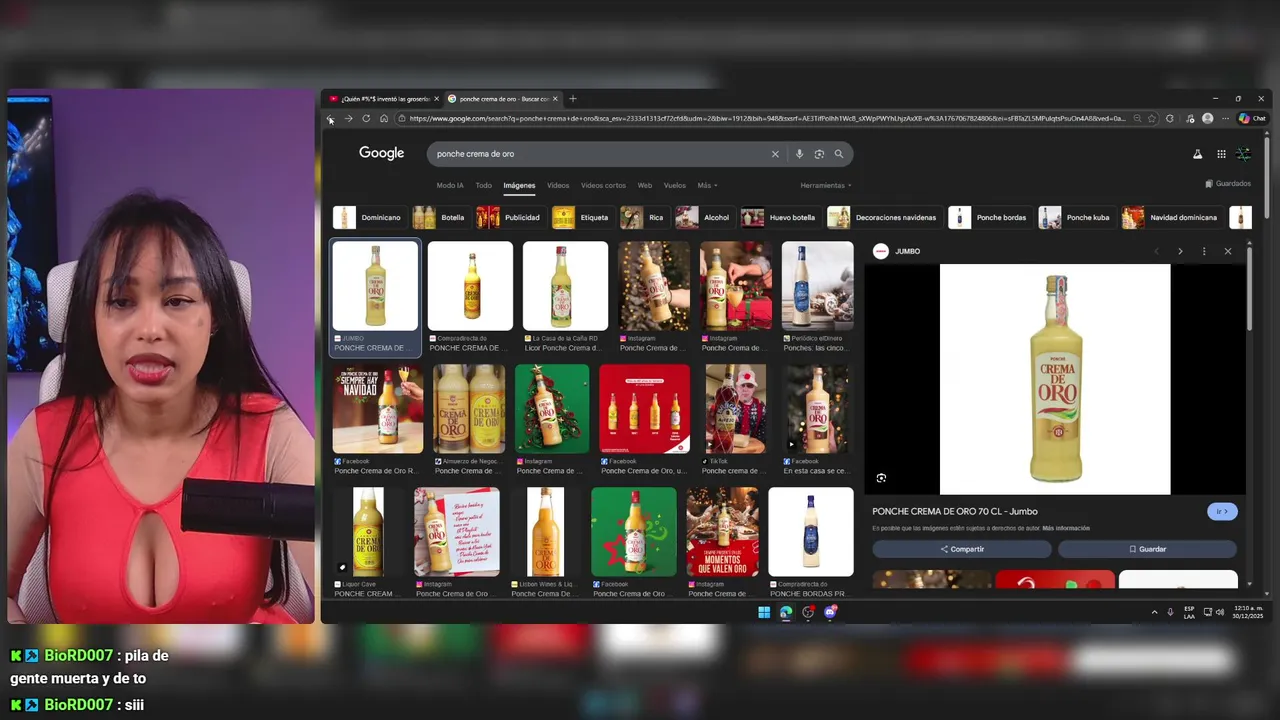This screenshot has width=1280, height=720.
Task: Expand the Herramientas dropdown
Action: pyautogui.click(x=826, y=185)
